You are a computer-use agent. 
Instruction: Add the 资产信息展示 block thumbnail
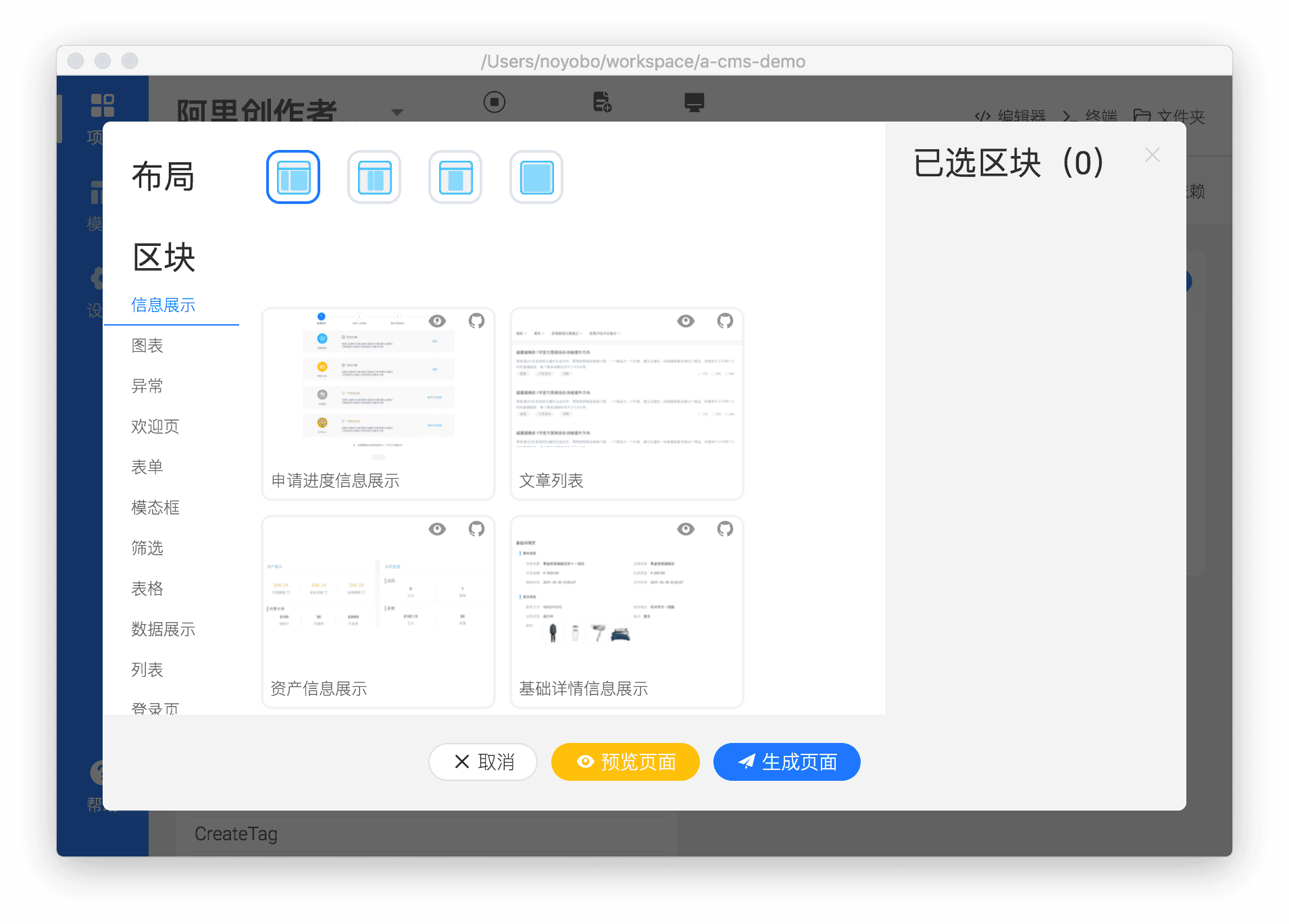[378, 612]
